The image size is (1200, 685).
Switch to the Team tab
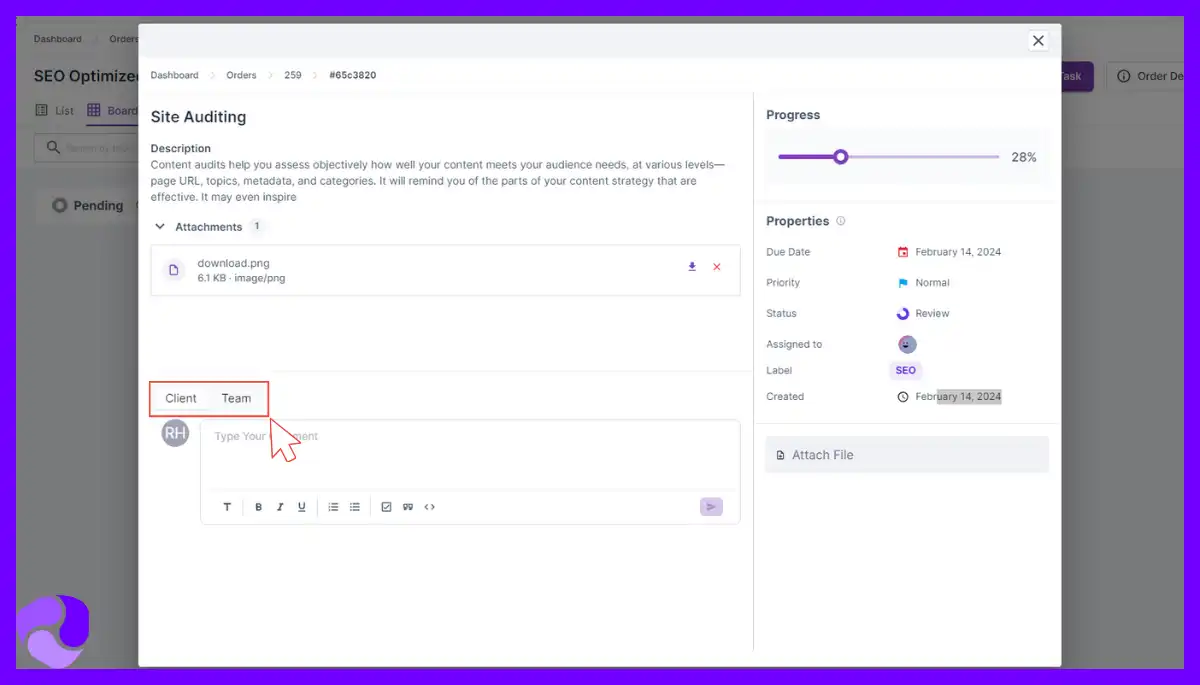(237, 398)
